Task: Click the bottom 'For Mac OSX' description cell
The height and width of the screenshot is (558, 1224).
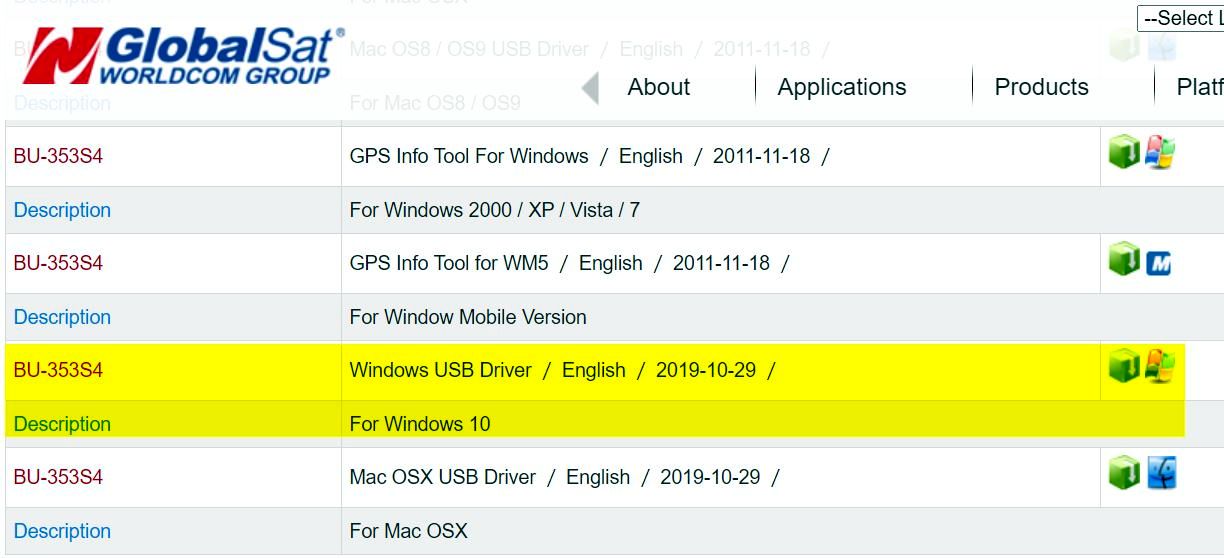Action: [782, 531]
